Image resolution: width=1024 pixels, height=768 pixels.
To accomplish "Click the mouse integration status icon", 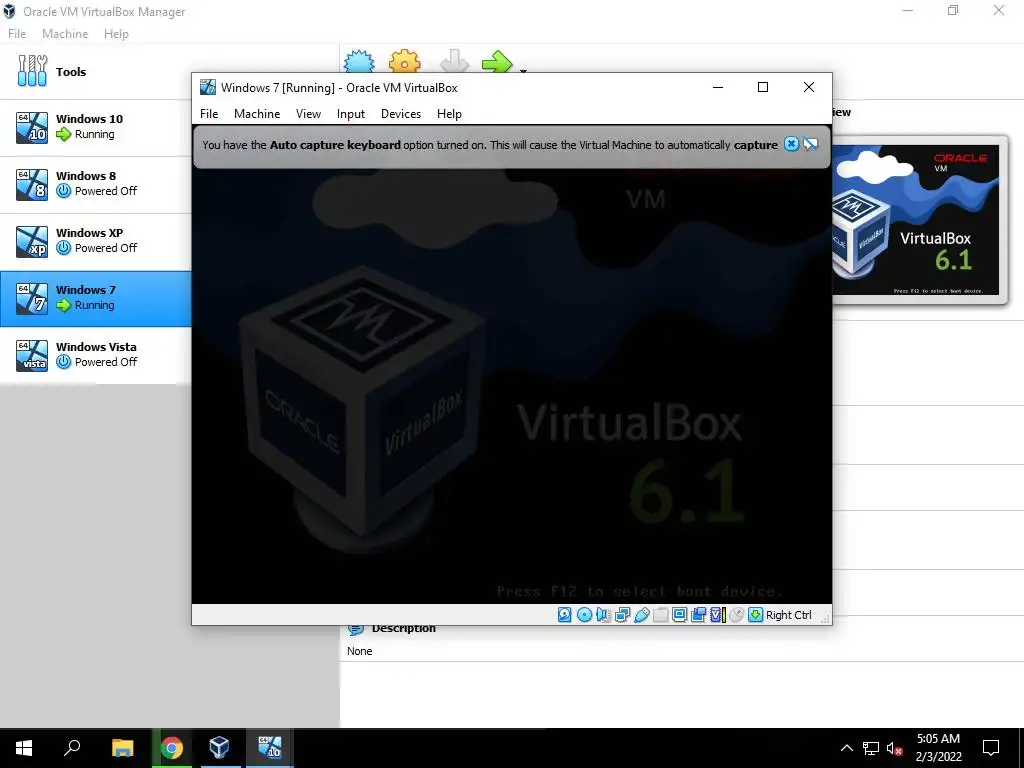I will coord(736,615).
